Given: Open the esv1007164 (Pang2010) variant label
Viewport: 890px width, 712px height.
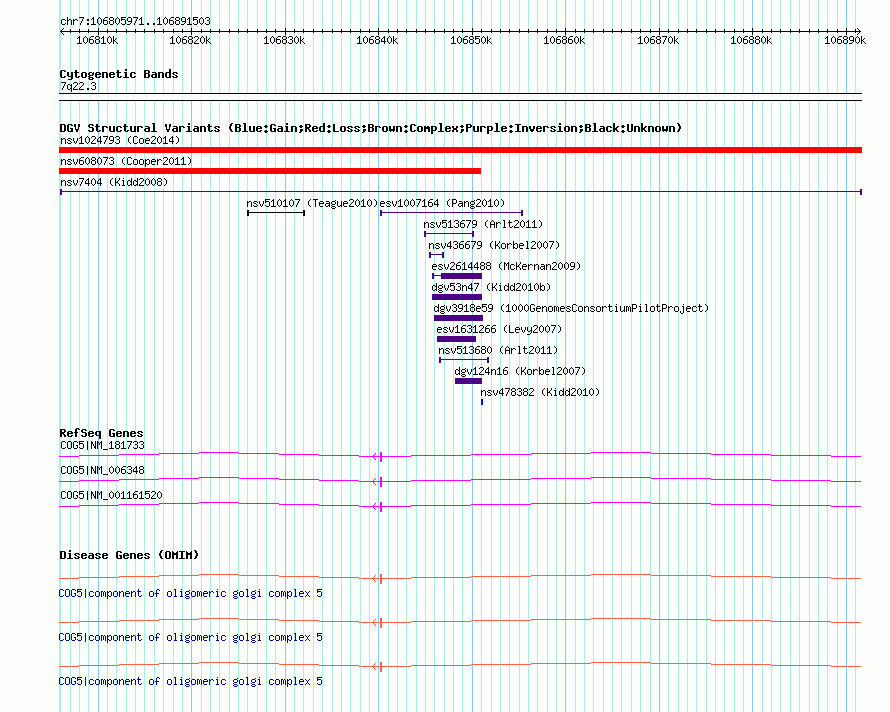Looking at the screenshot, I should point(442,203).
